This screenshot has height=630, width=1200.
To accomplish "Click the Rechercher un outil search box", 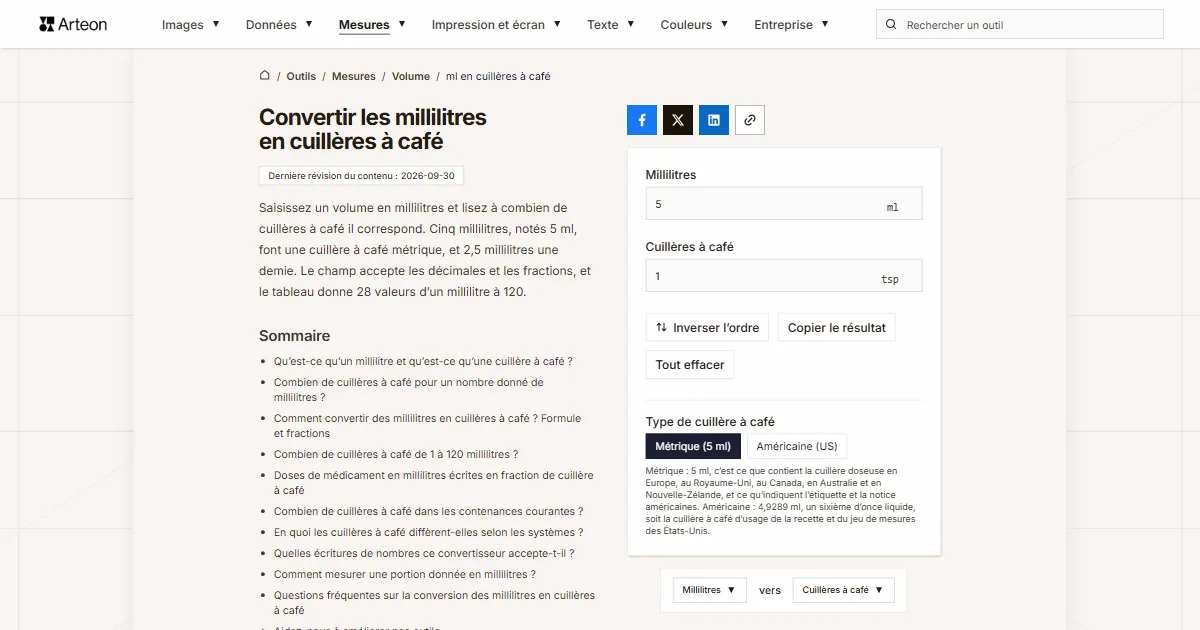I will tap(1020, 25).
